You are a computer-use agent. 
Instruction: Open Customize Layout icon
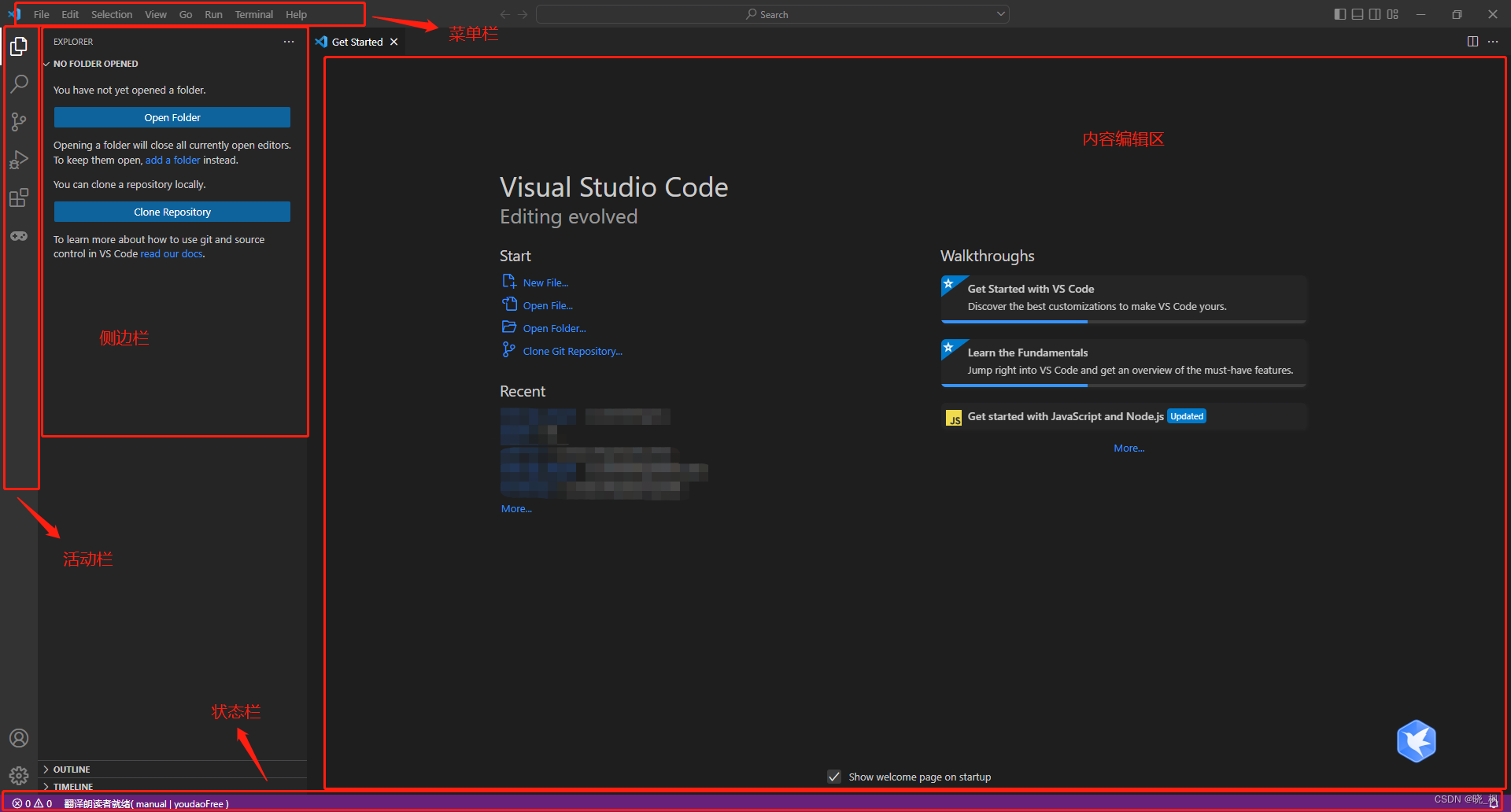[1393, 14]
